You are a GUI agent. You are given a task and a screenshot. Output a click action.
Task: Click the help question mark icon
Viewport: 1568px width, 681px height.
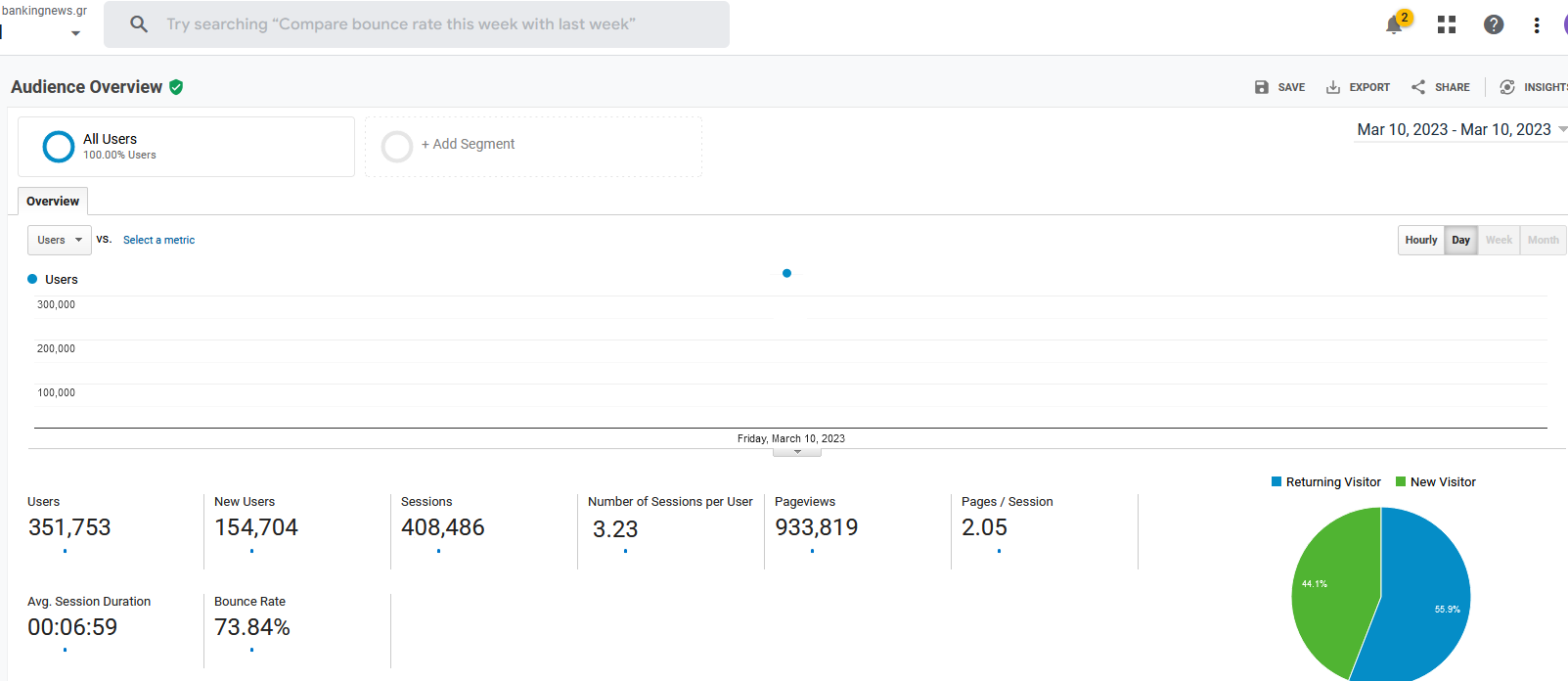point(1493,24)
